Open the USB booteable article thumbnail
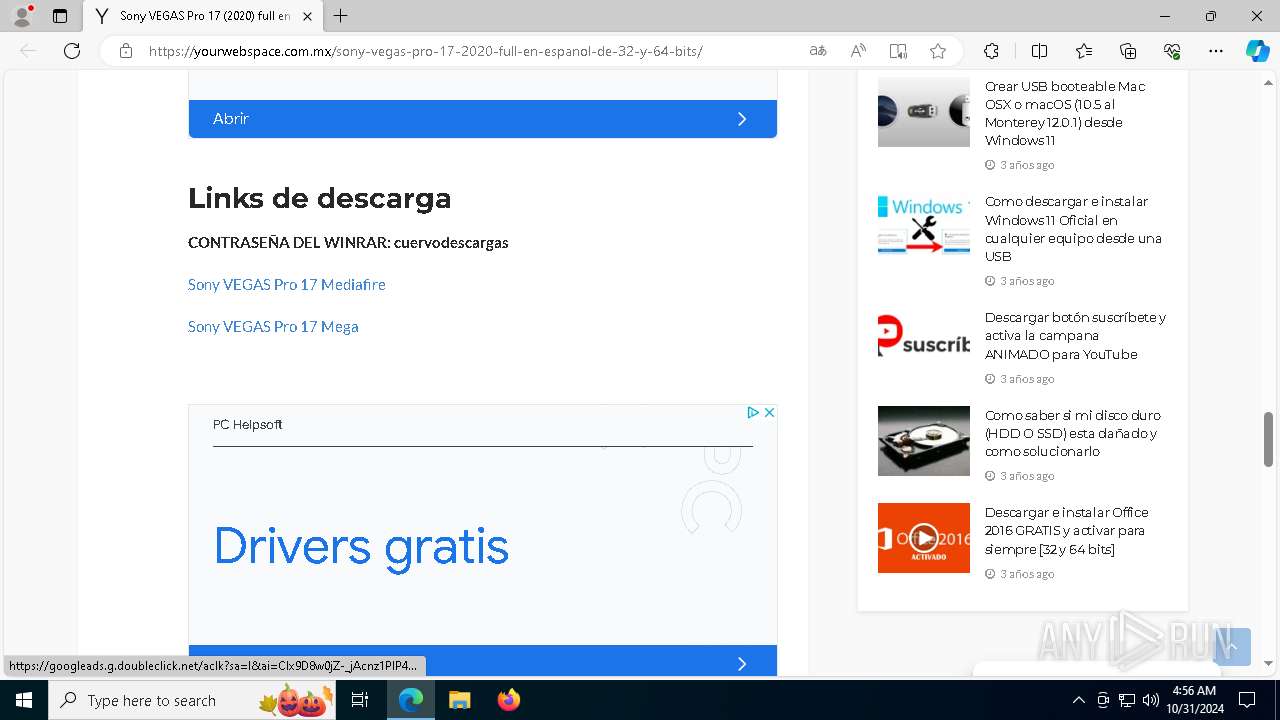 coord(923,112)
